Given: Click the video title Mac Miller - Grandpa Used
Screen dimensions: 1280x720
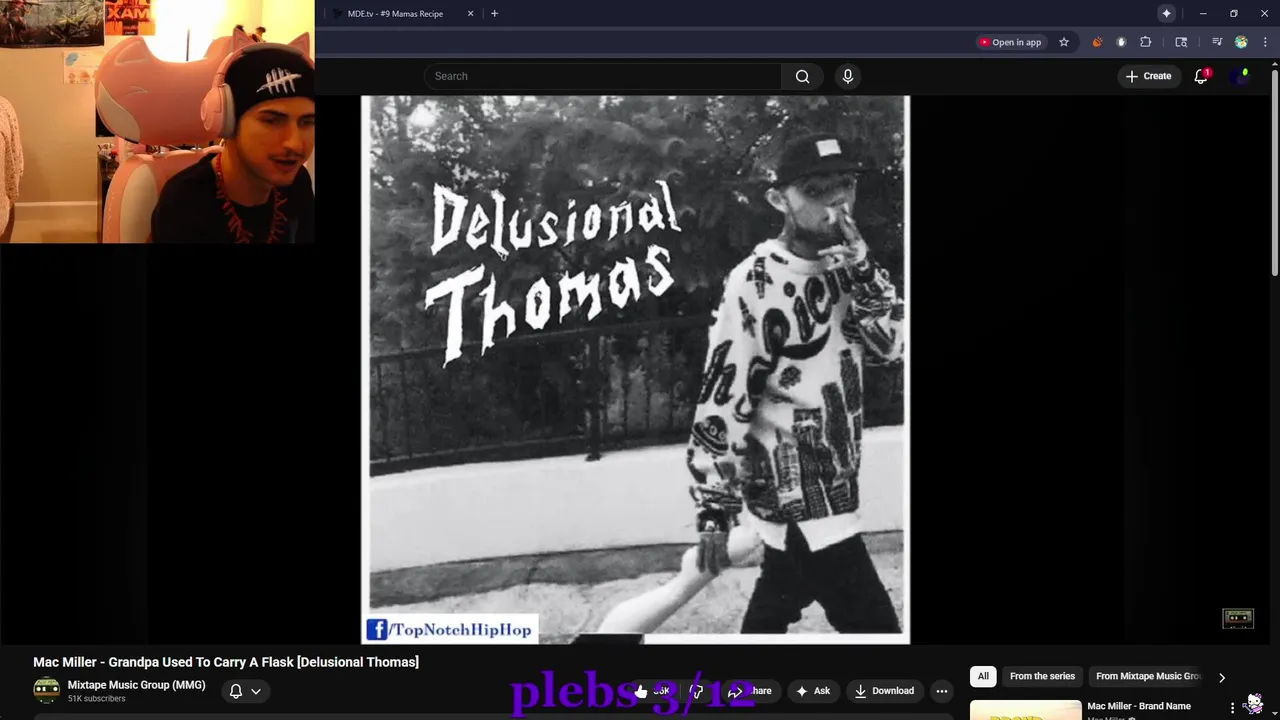Looking at the screenshot, I should [226, 662].
